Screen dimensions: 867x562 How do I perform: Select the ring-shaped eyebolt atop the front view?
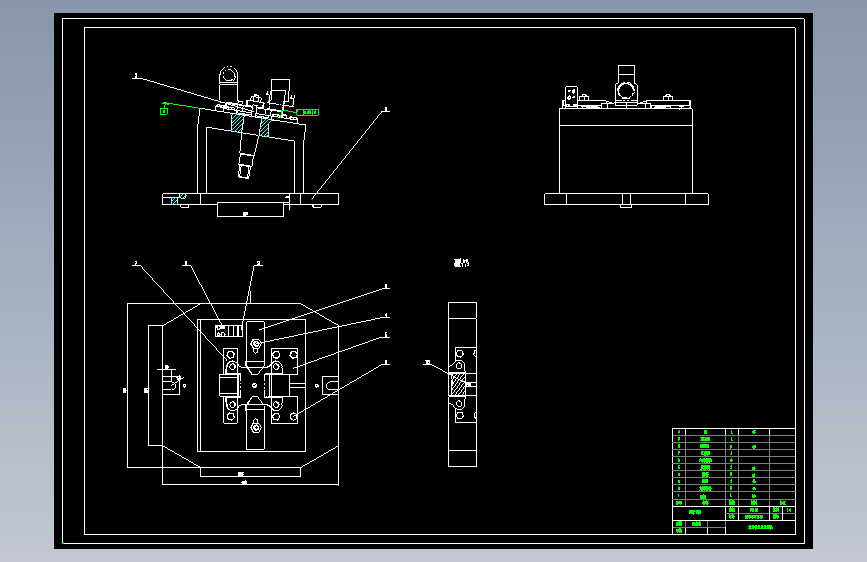pyautogui.click(x=228, y=75)
